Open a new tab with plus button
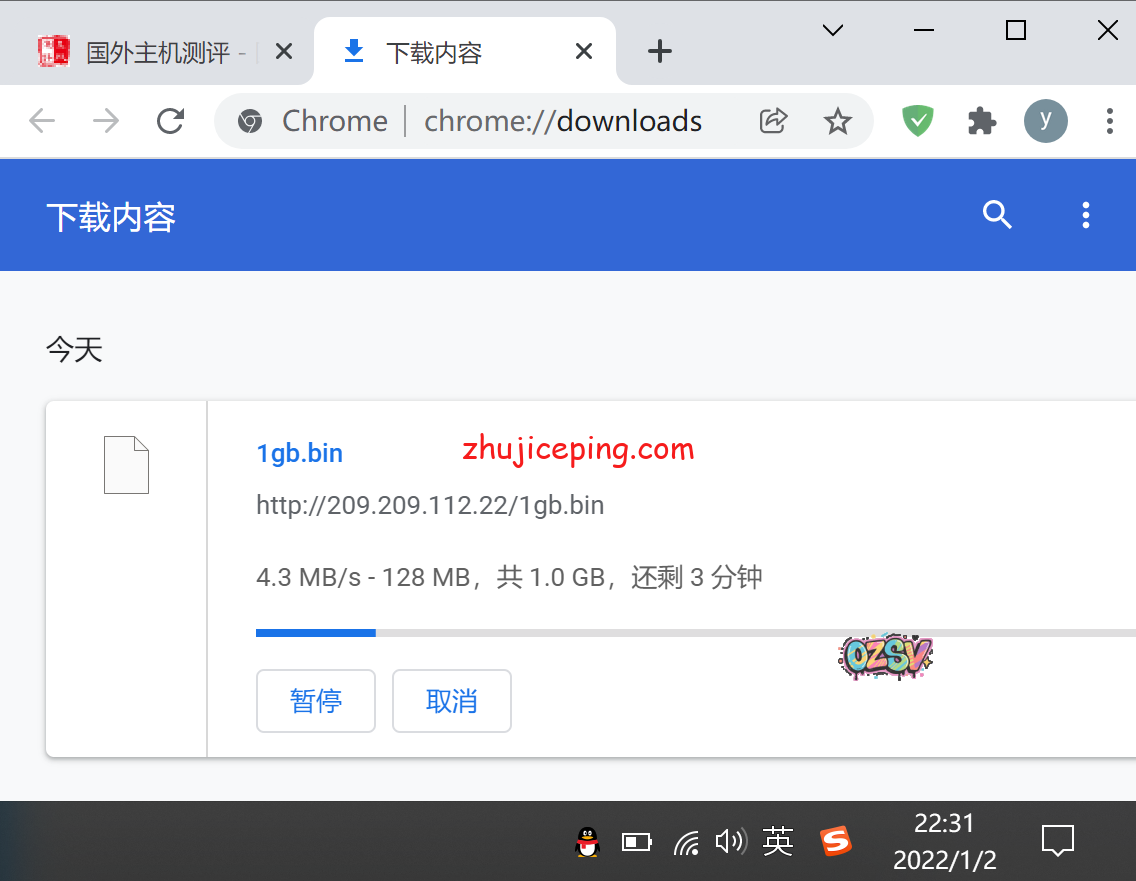 pyautogui.click(x=659, y=52)
